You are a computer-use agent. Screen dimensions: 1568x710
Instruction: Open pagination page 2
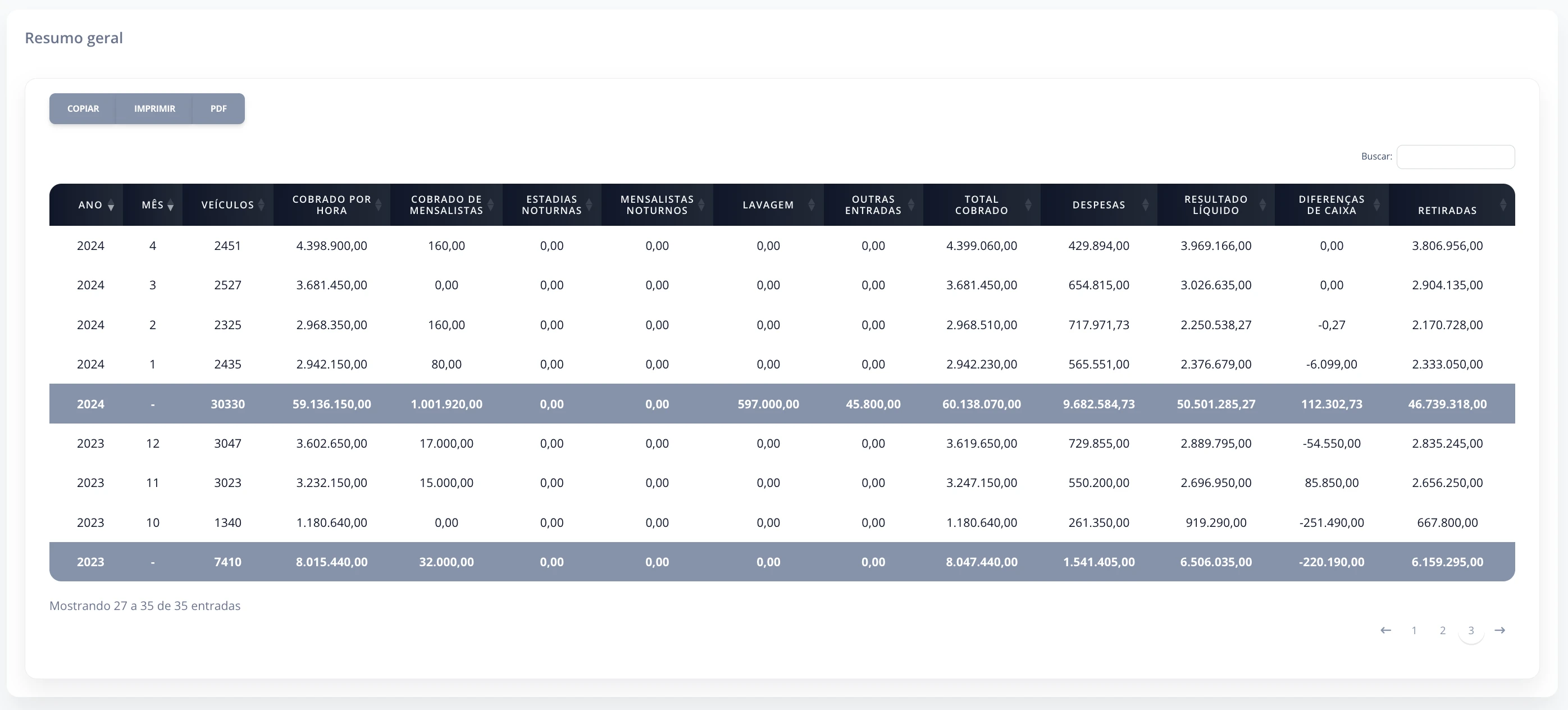click(x=1443, y=630)
